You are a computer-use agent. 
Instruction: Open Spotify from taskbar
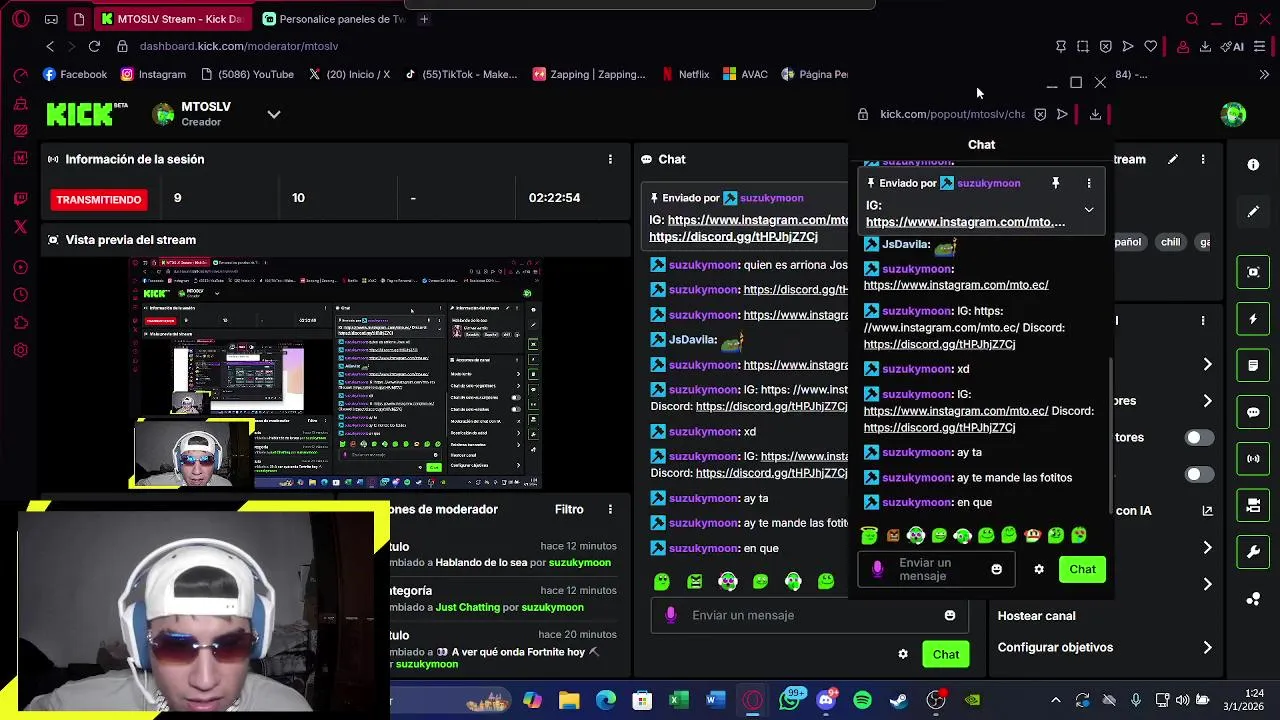coord(863,700)
